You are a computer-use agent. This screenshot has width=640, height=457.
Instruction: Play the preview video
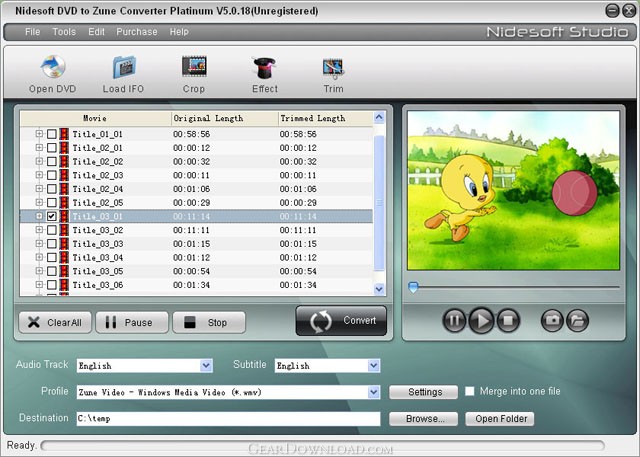[x=481, y=320]
